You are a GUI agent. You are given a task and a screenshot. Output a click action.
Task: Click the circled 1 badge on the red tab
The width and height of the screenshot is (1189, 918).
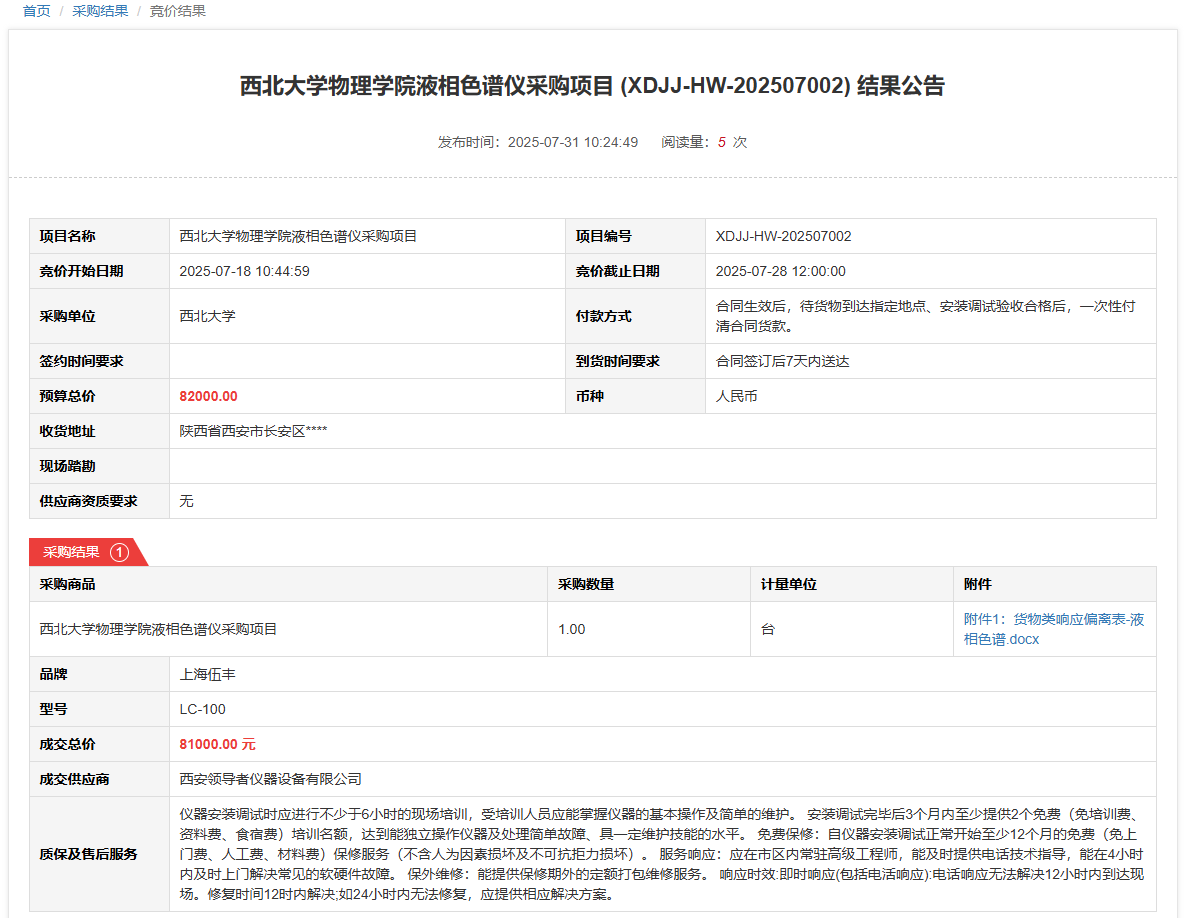[x=119, y=552]
